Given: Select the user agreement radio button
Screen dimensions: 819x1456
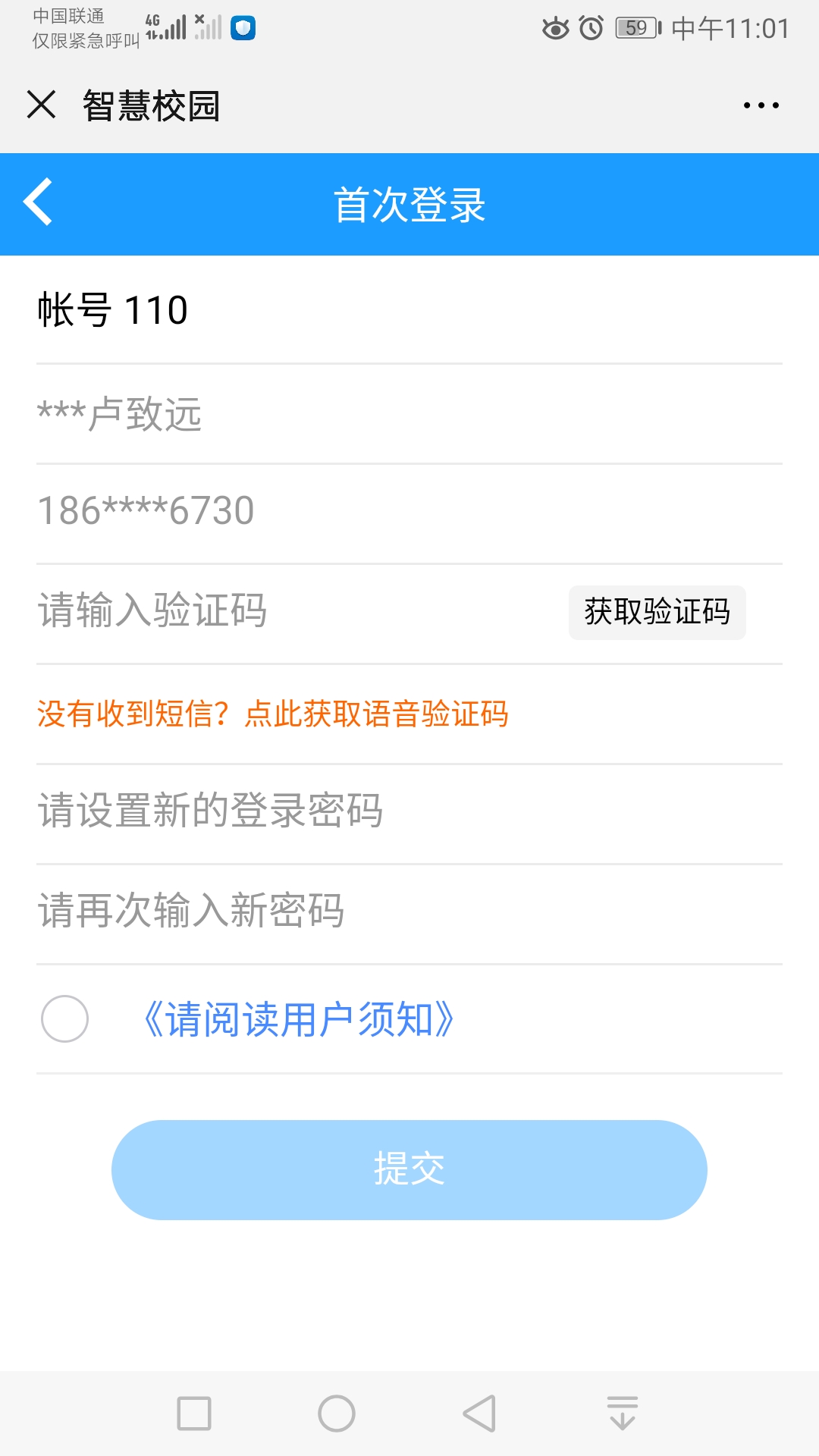Looking at the screenshot, I should (x=64, y=1018).
